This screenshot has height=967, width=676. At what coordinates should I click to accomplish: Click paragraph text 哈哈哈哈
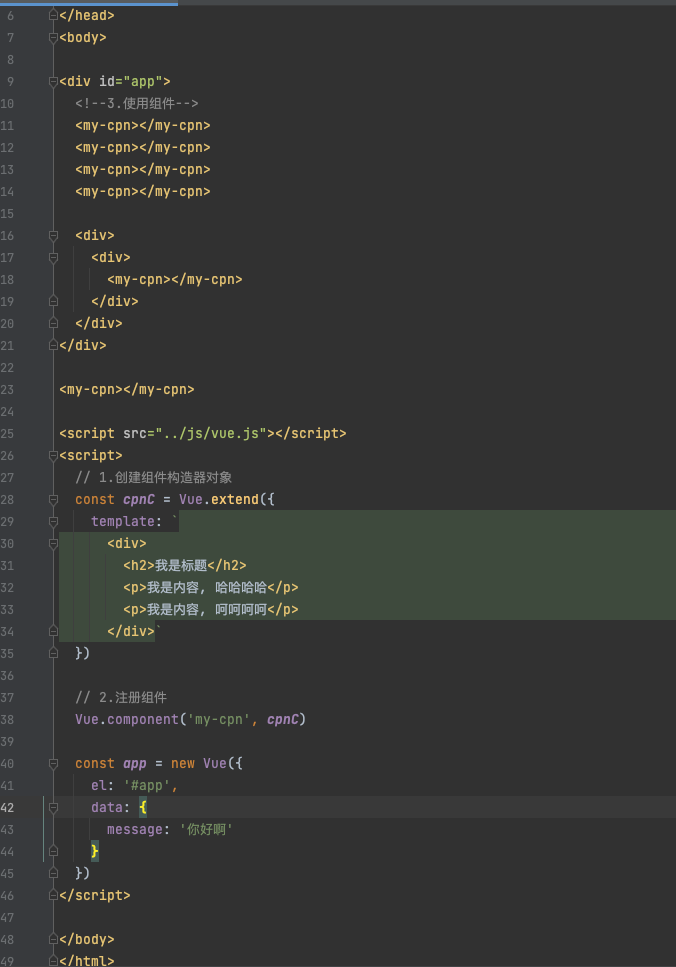pos(241,588)
